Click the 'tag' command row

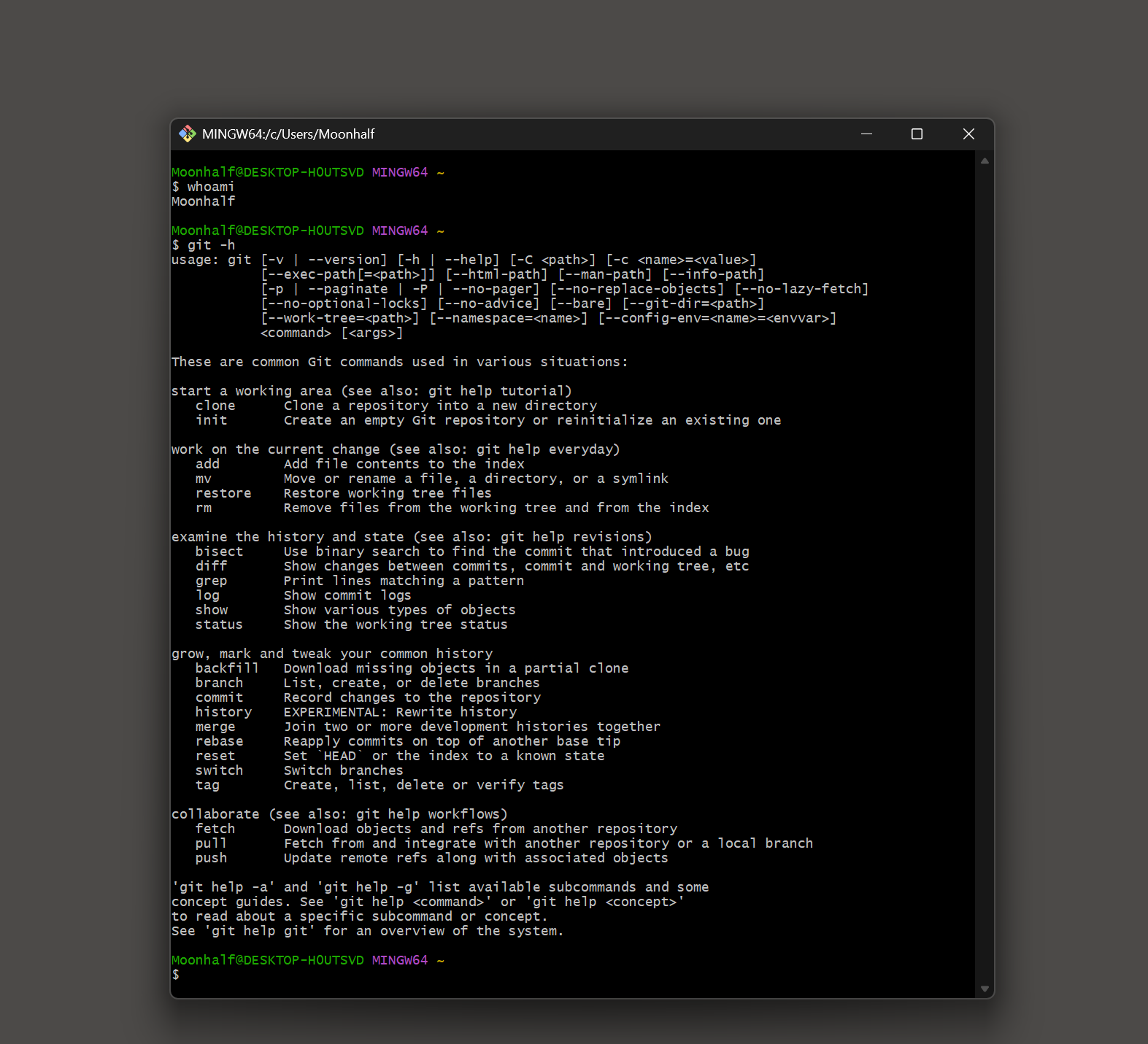pyautogui.click(x=380, y=785)
